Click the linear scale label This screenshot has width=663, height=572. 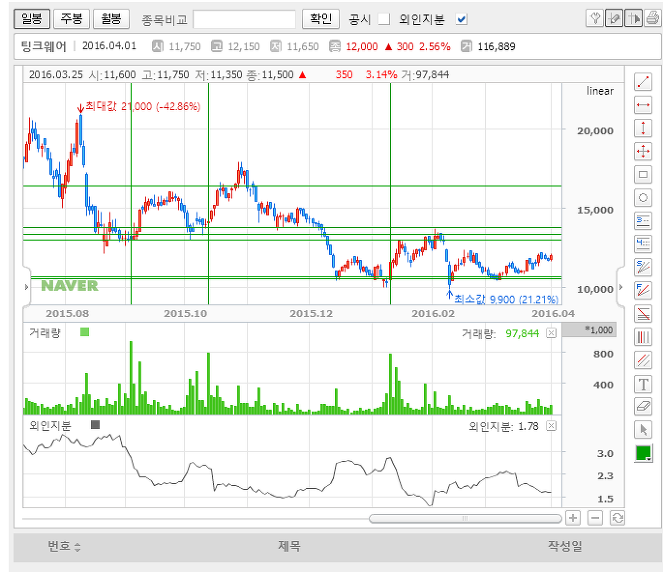(600, 91)
